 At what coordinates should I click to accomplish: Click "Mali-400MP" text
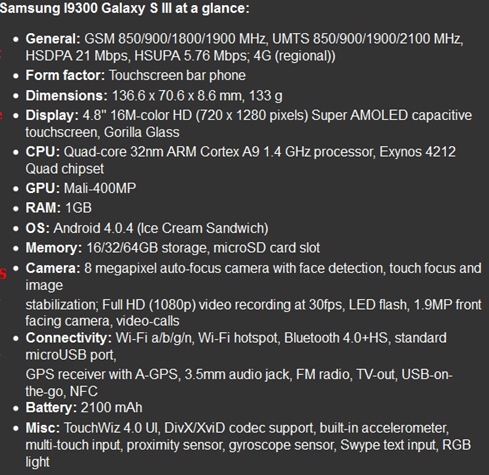(100, 188)
